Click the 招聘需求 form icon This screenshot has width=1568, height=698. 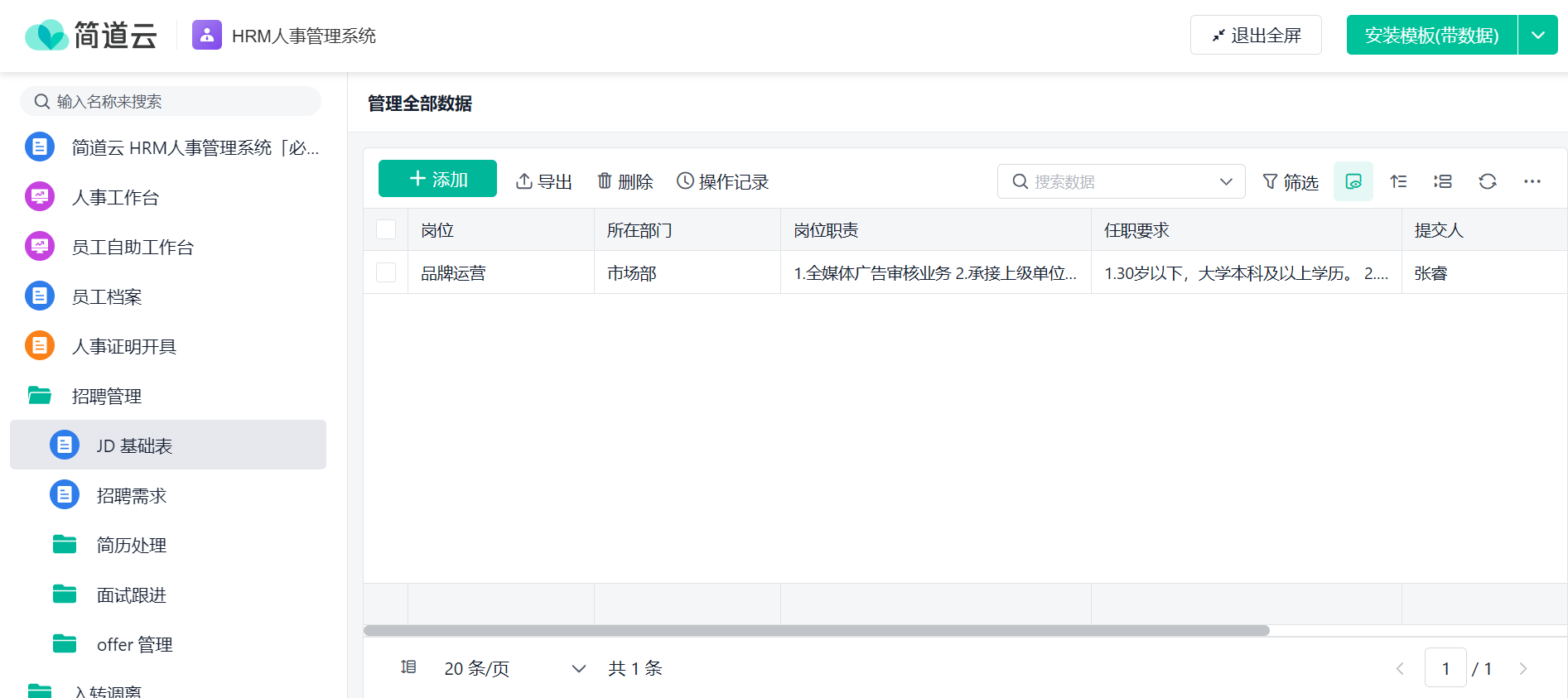65,495
